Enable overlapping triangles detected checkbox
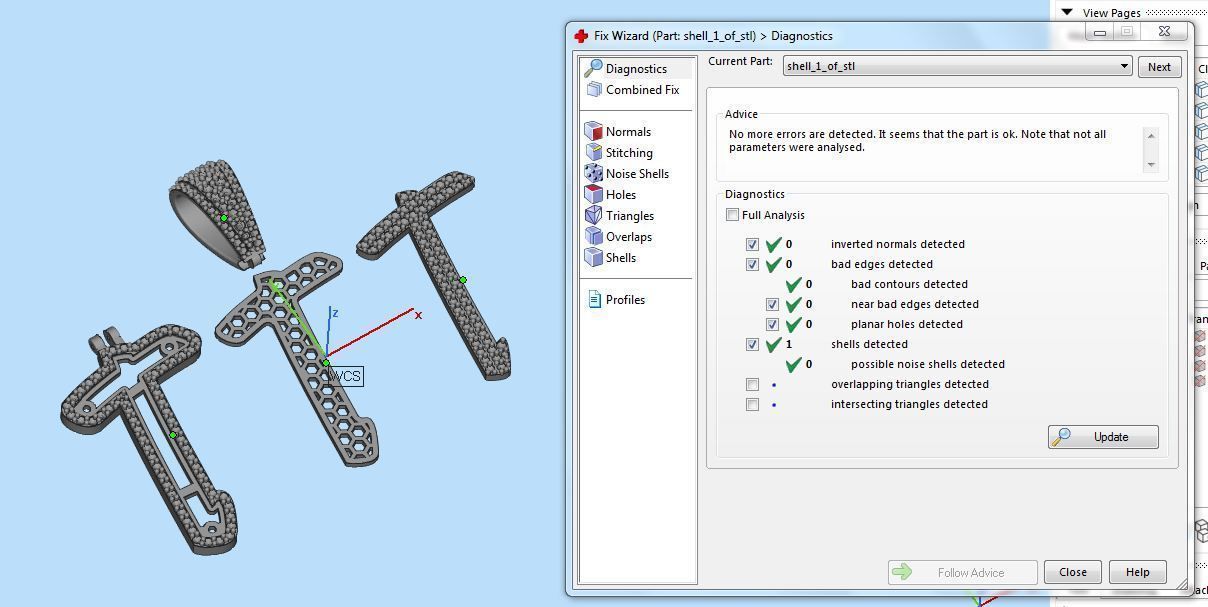 pos(752,384)
